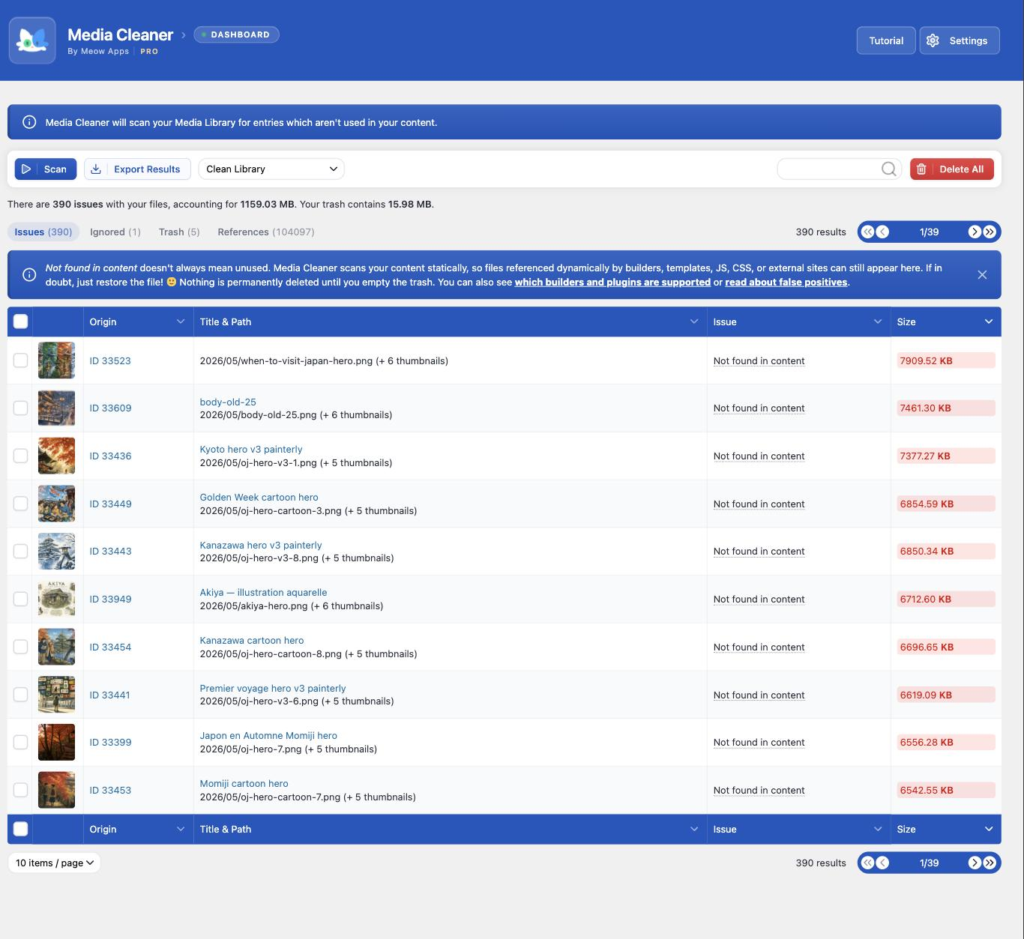
Task: Go to next page in top pagination
Action: point(974,232)
